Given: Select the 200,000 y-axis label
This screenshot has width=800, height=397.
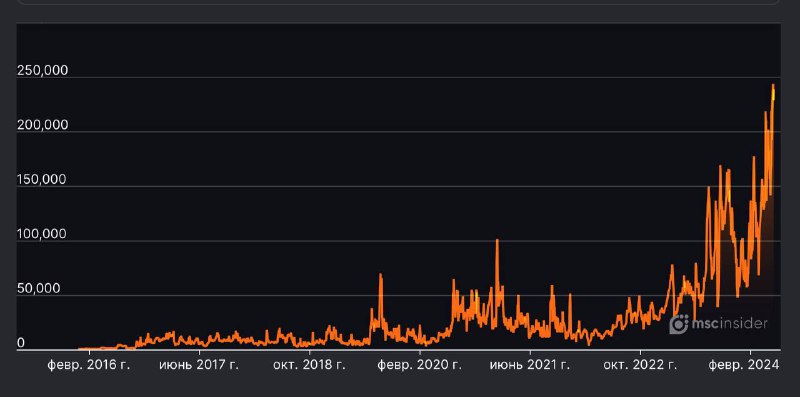Looking at the screenshot, I should (x=42, y=125).
